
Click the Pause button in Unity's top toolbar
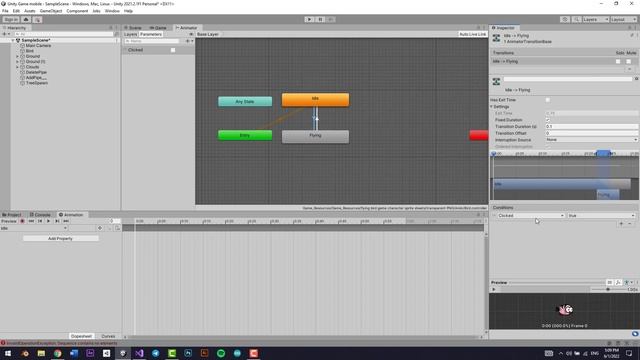click(320, 19)
